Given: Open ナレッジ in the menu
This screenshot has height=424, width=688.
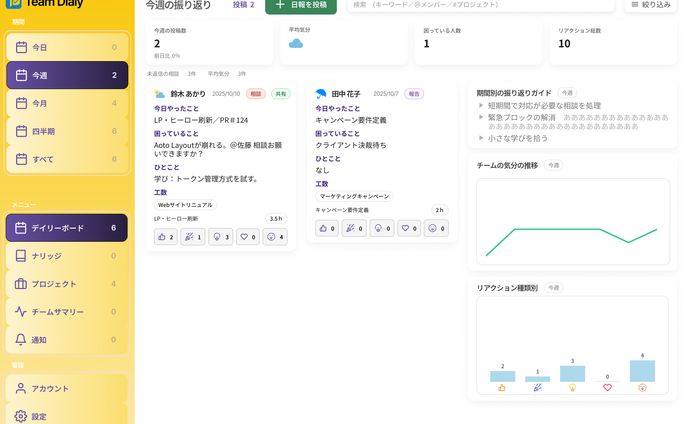Looking at the screenshot, I should click(67, 256).
